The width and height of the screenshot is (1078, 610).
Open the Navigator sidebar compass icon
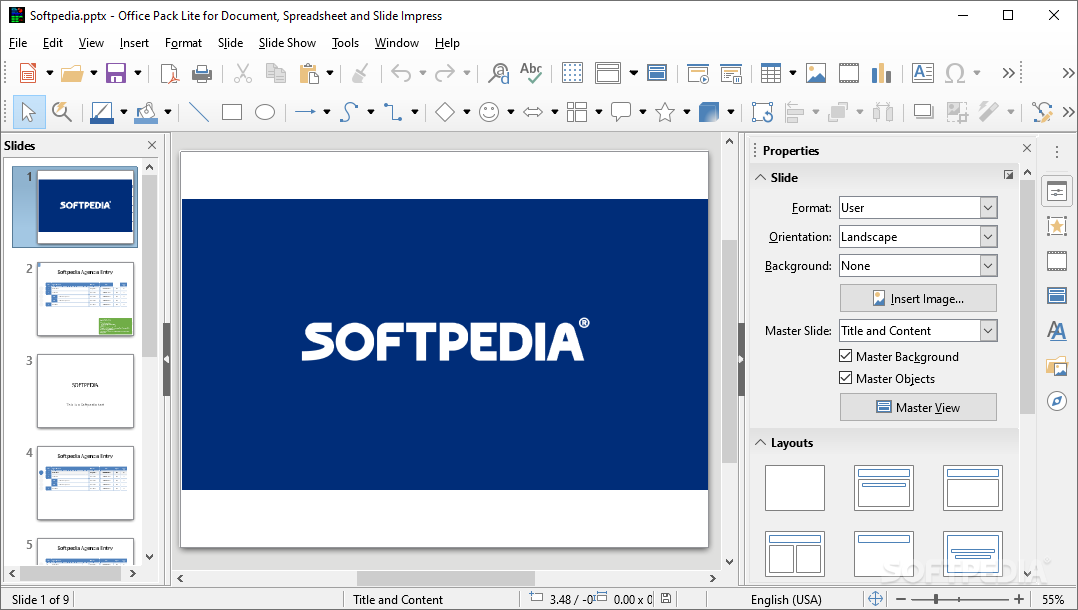1057,400
